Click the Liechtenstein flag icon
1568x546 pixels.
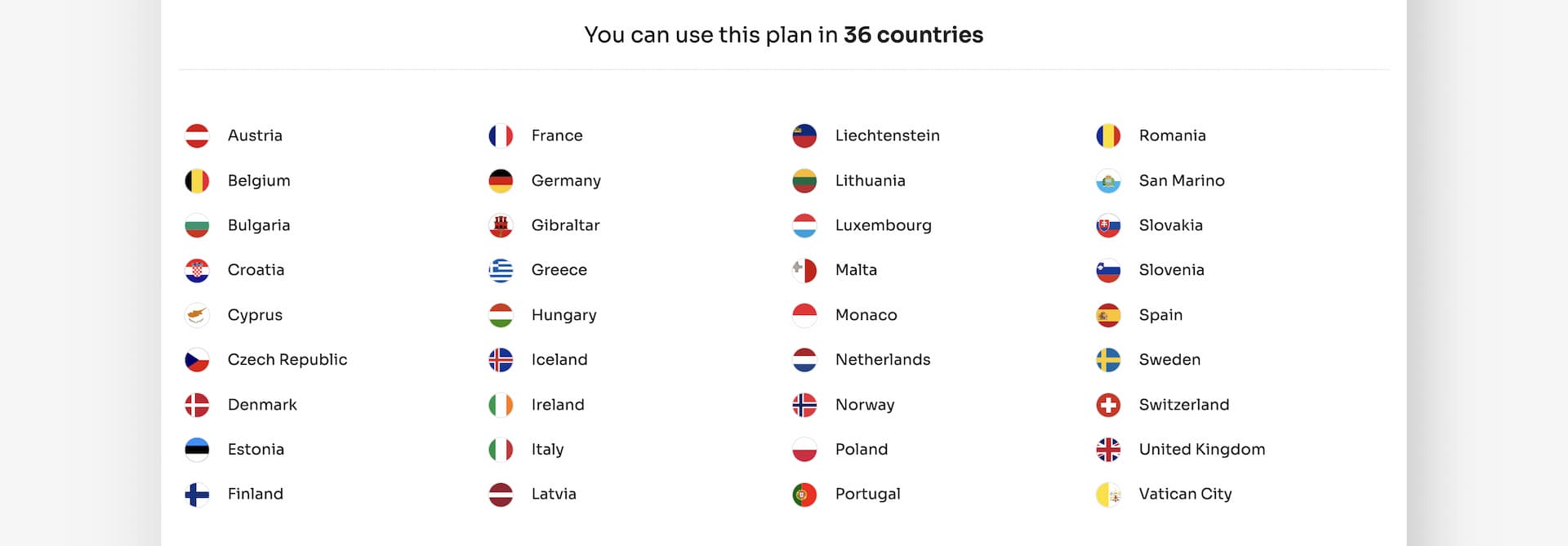coord(804,135)
